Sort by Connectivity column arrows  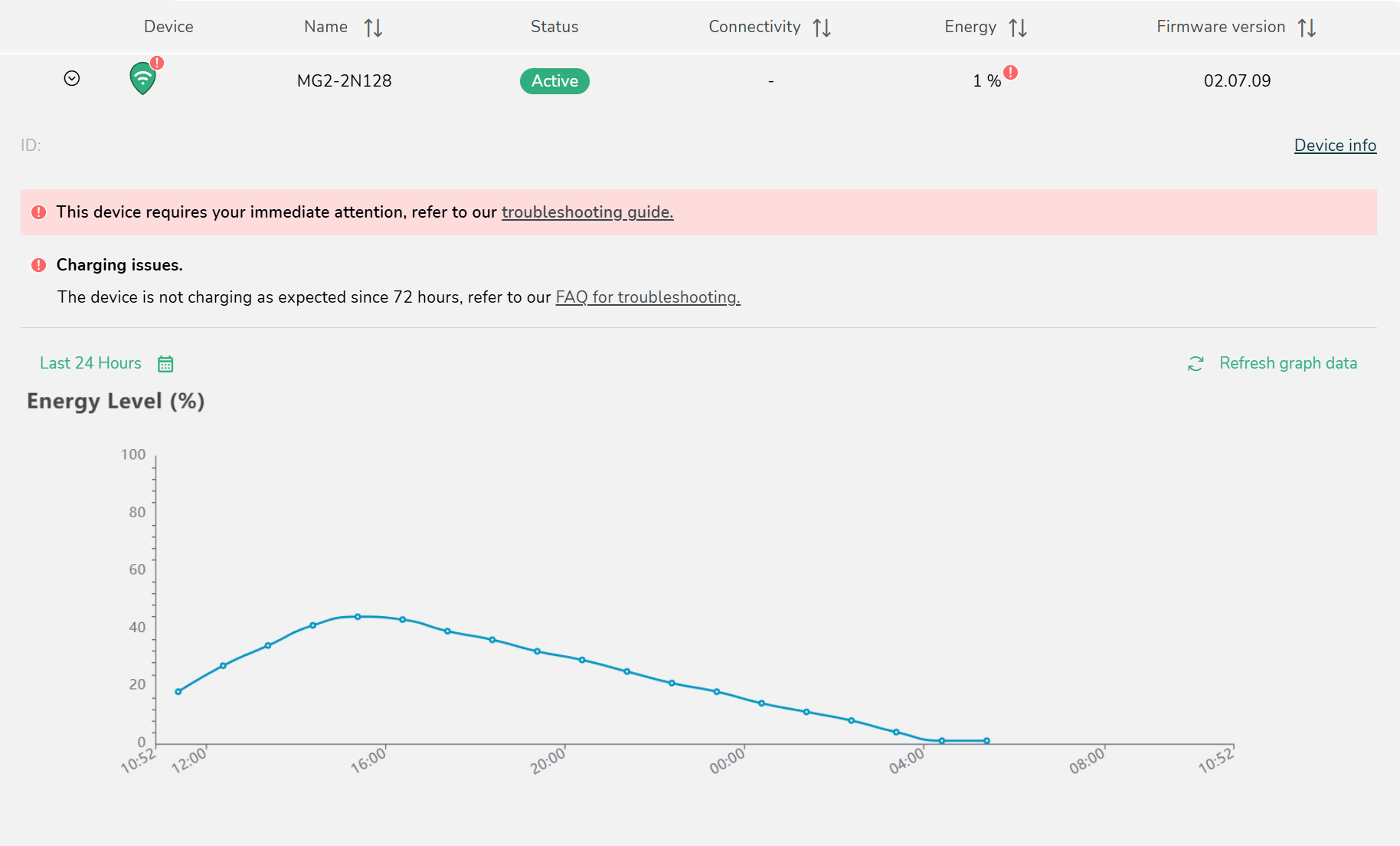[822, 28]
